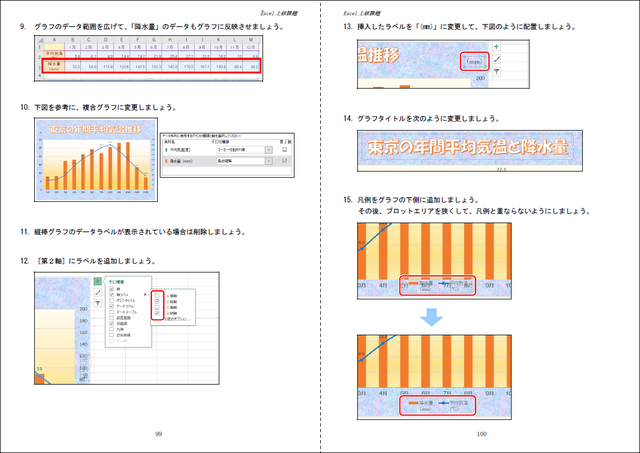Open その他のオプション in axis label submenu

click(178, 319)
